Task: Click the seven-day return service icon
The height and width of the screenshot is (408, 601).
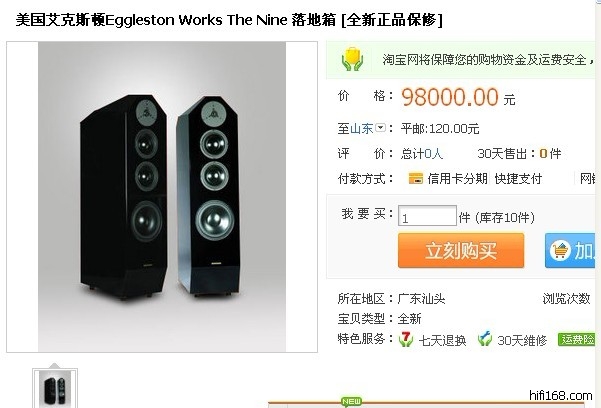Action: click(406, 339)
